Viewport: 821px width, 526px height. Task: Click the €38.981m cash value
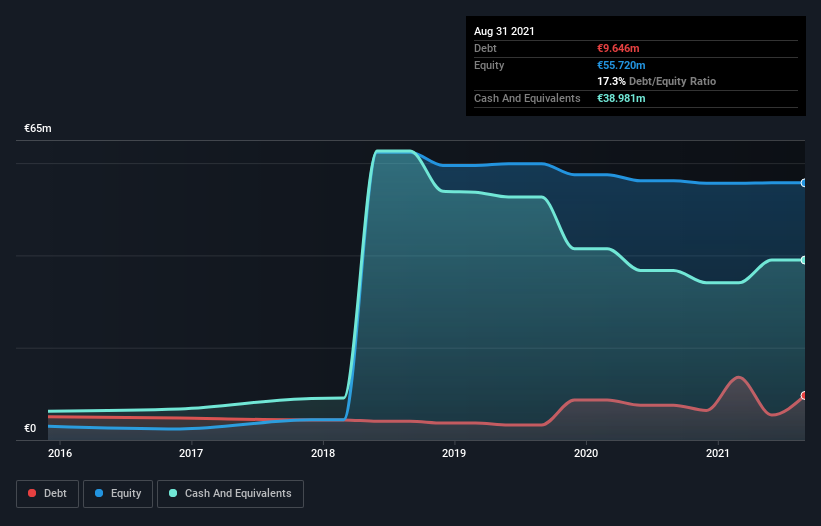coord(621,98)
